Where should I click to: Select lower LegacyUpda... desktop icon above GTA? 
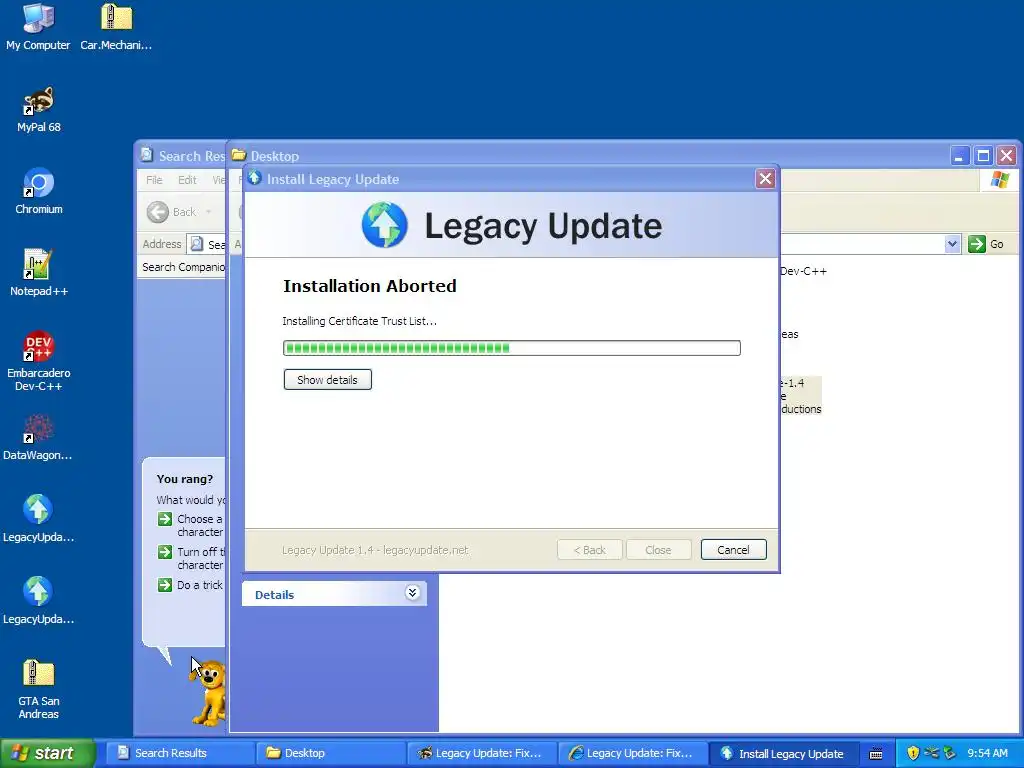[x=38, y=601]
